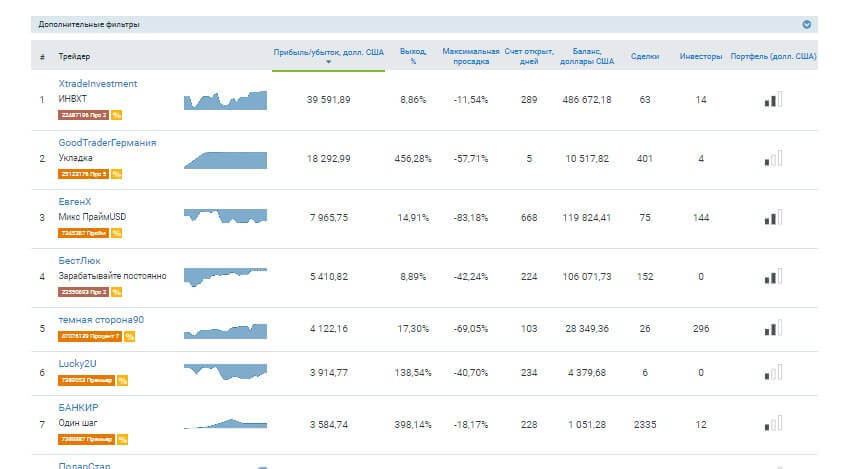The width and height of the screenshot is (844, 469).
Task: Click the portfolio bars icon for XtradeInvestment
Action: 772,100
